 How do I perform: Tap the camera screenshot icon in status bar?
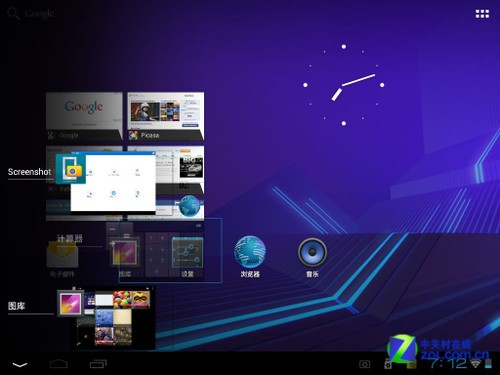[364, 364]
